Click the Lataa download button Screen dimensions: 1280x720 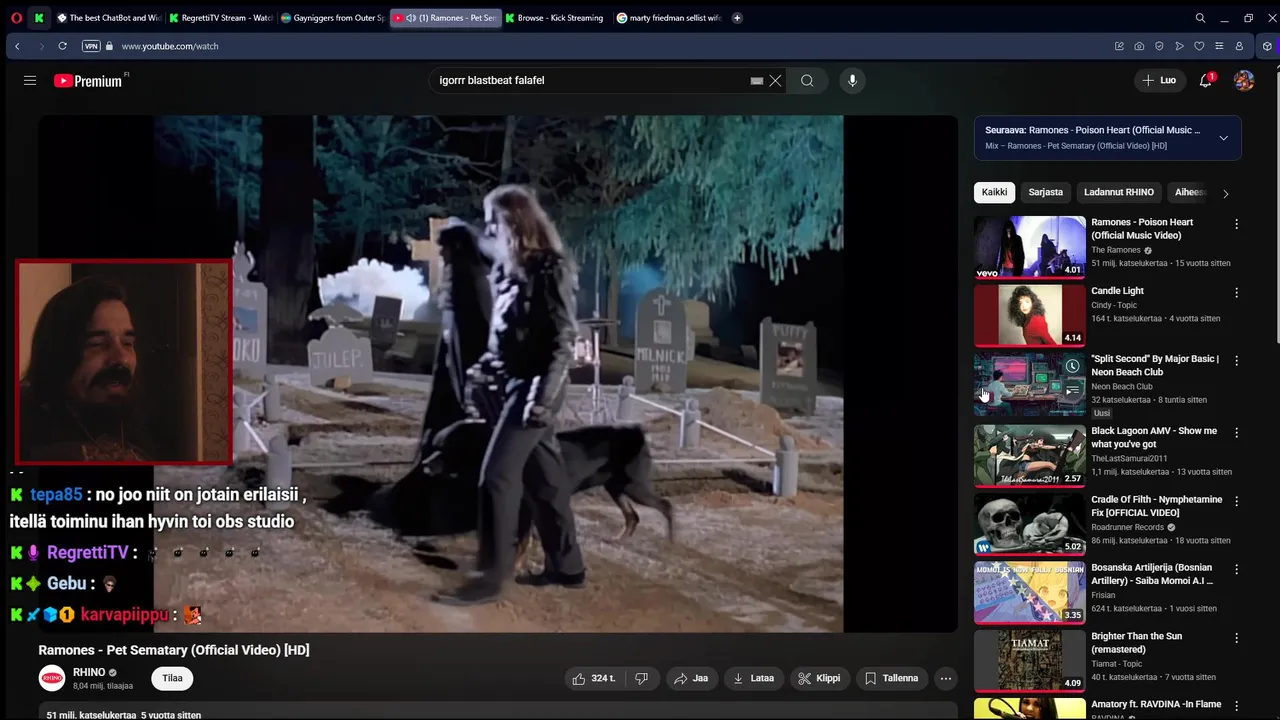[x=754, y=678]
